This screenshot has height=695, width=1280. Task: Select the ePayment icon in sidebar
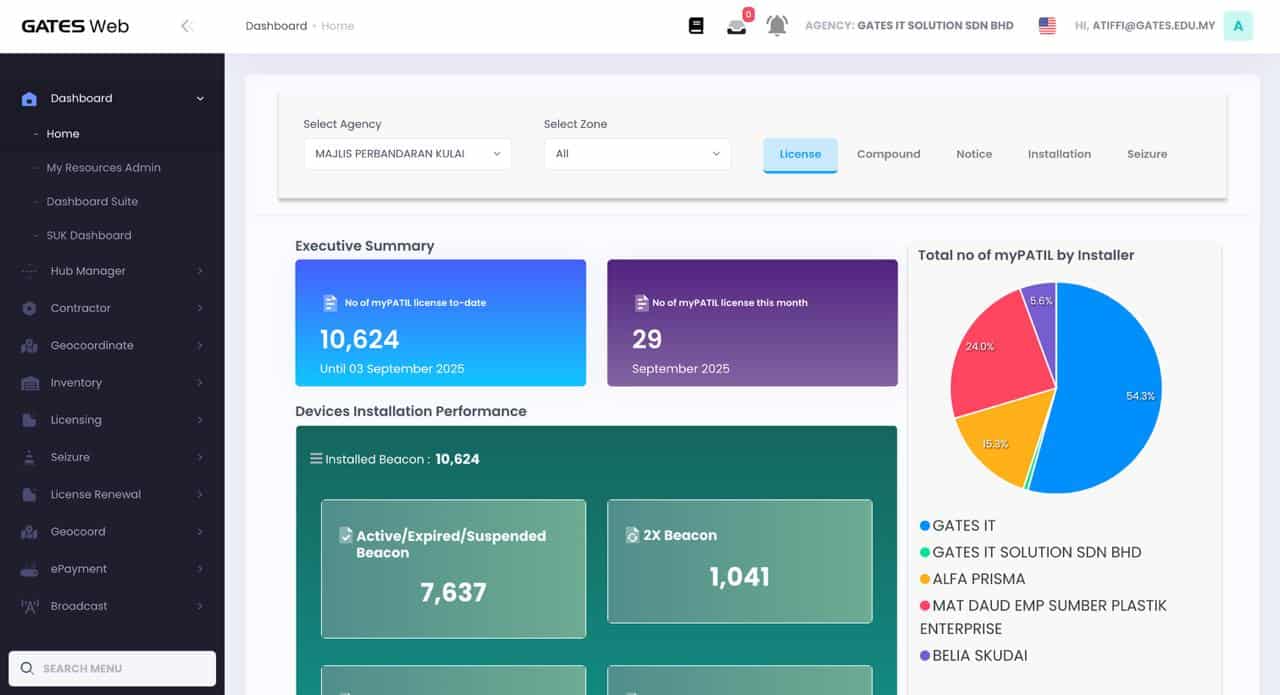tap(29, 568)
